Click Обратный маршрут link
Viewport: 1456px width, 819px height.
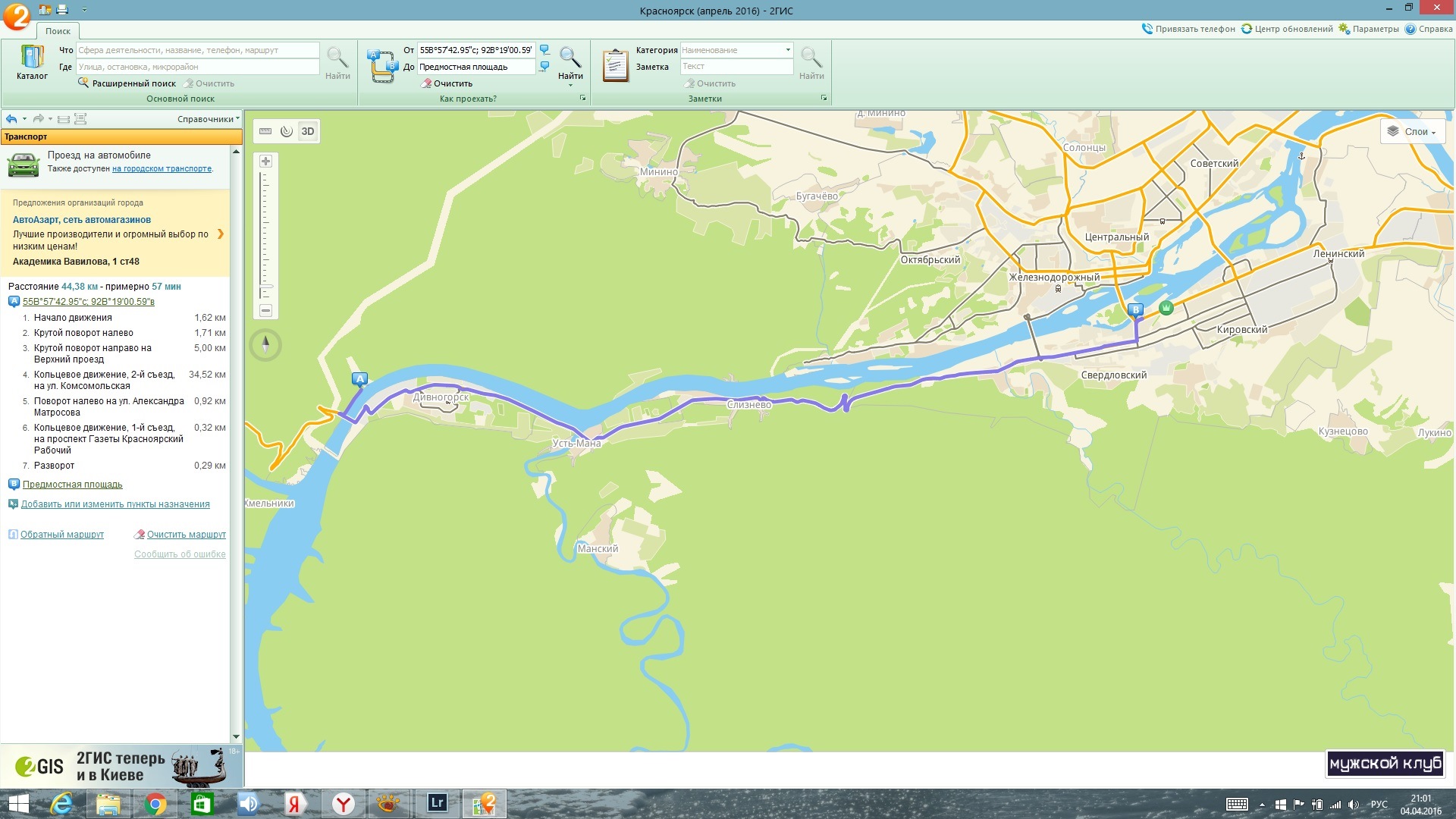[62, 535]
